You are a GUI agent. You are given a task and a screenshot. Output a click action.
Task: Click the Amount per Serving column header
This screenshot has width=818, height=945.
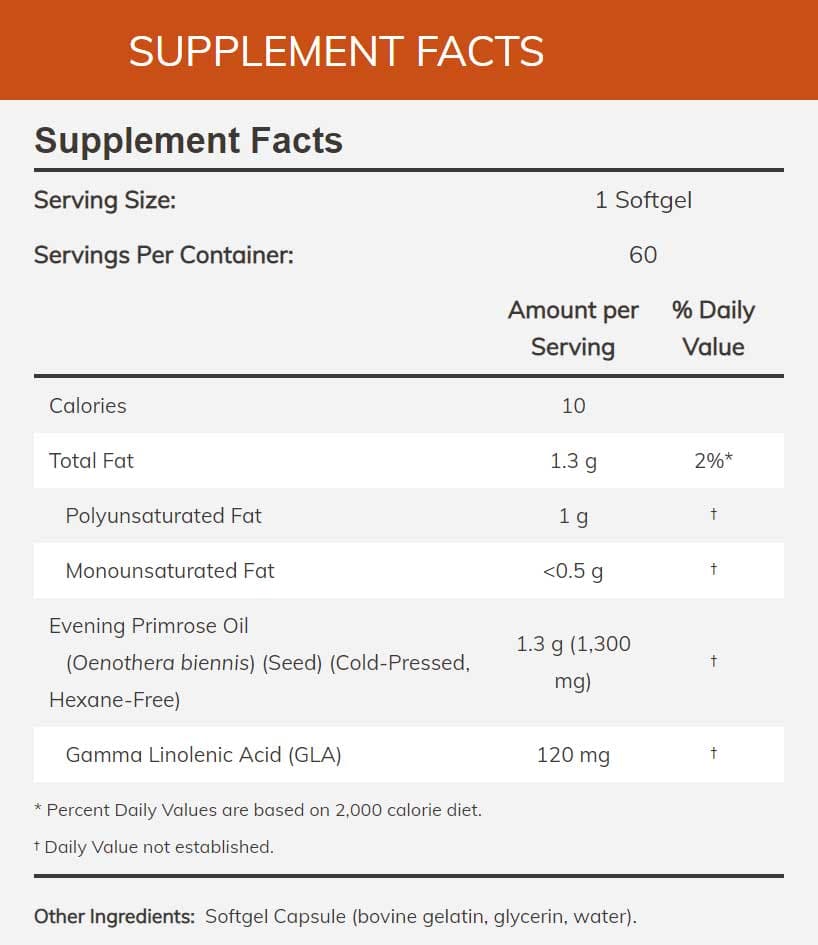point(573,329)
